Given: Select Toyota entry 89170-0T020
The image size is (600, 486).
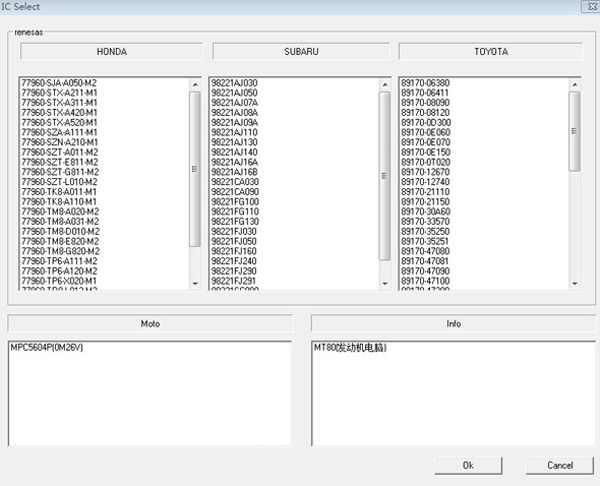Looking at the screenshot, I should [x=426, y=162].
